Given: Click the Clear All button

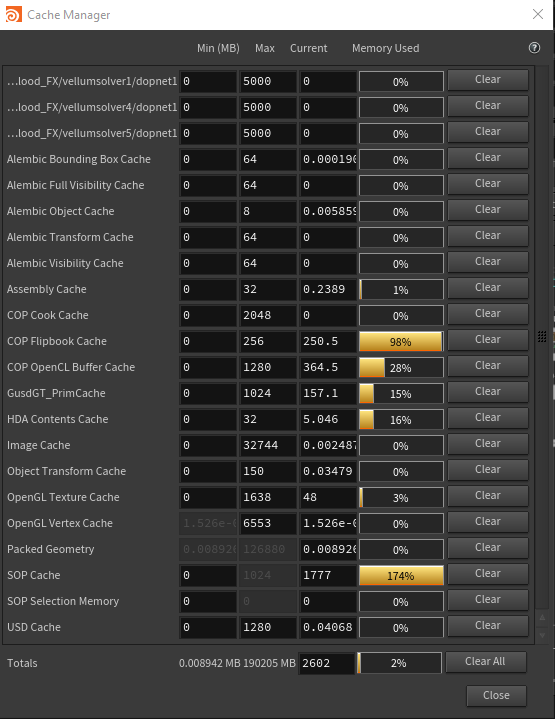Looking at the screenshot, I should 485,662.
